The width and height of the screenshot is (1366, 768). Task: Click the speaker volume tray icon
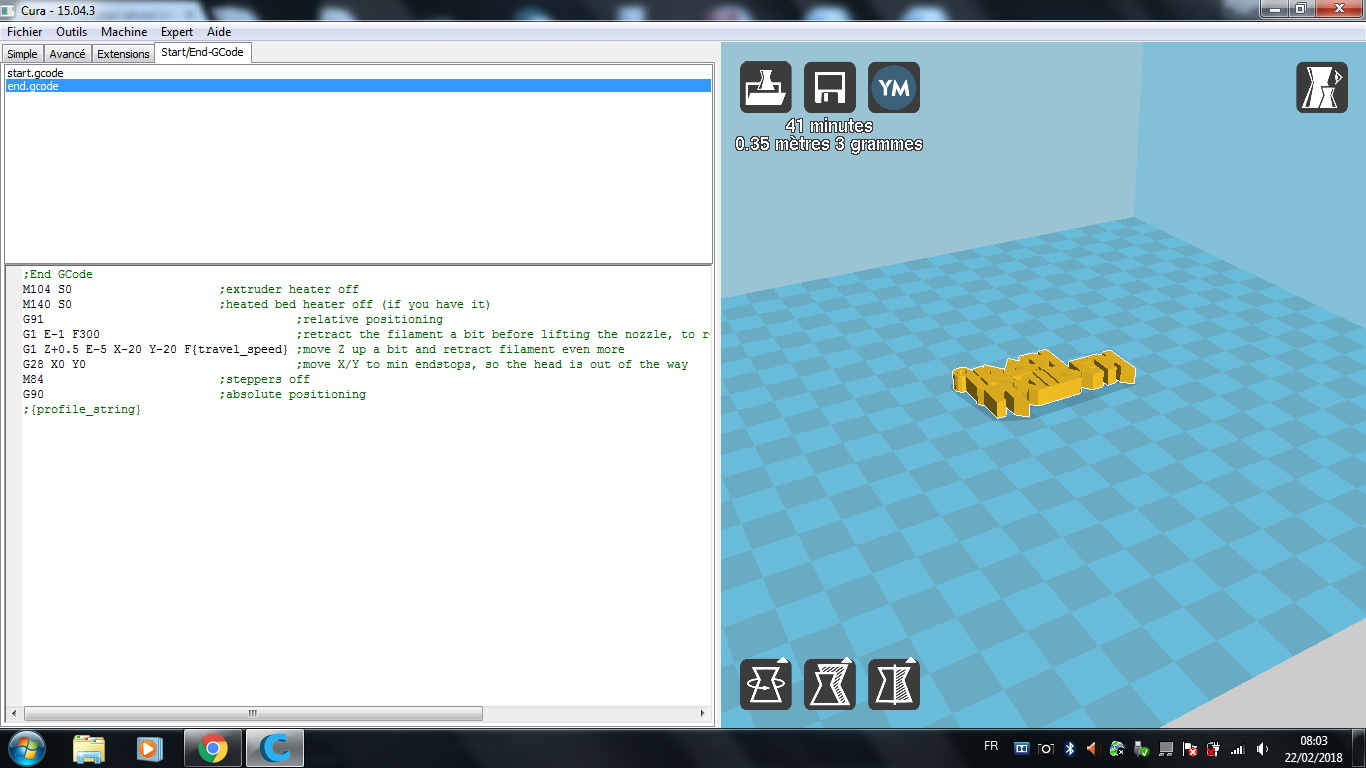tap(1262, 748)
